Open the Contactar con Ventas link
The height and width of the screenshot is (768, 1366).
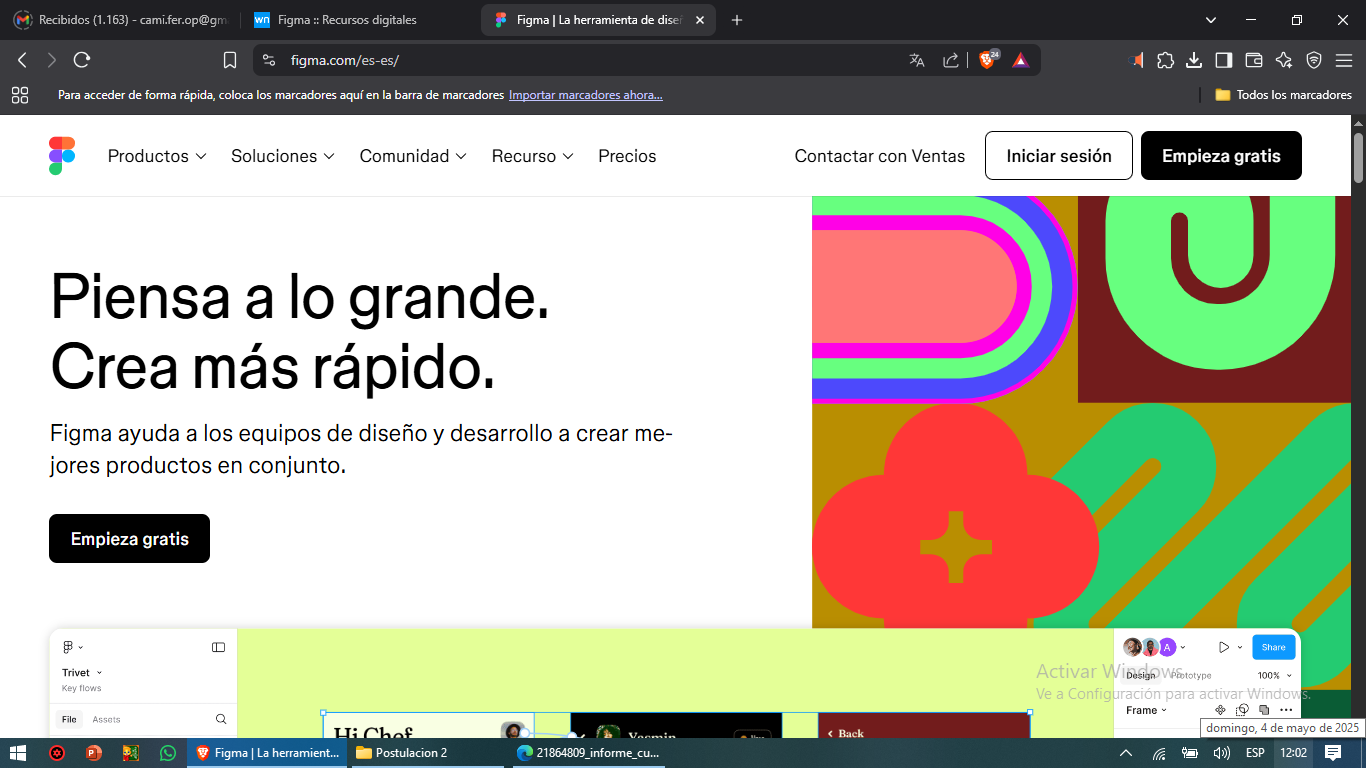[880, 156]
